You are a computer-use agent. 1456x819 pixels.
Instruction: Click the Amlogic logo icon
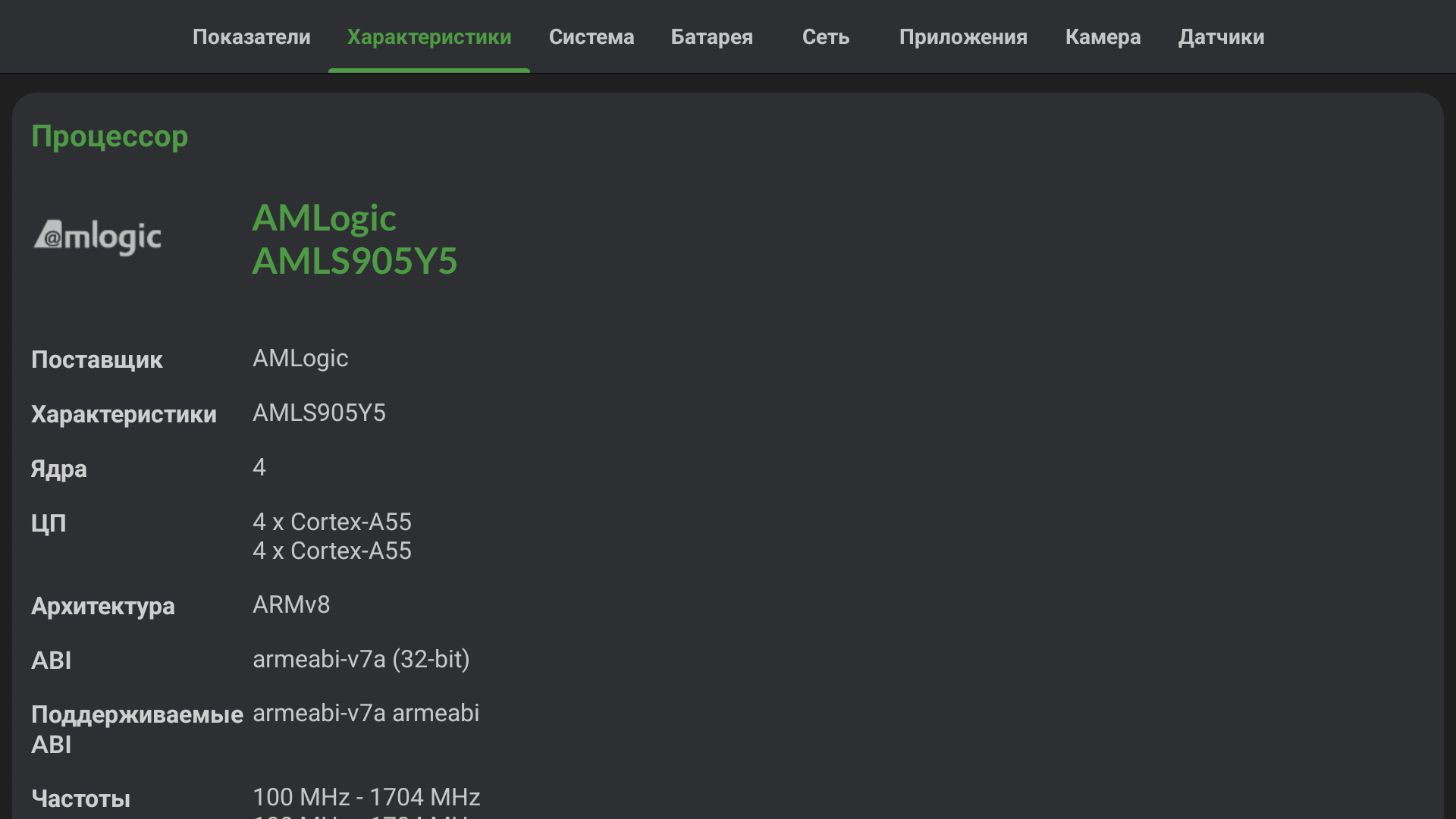97,237
